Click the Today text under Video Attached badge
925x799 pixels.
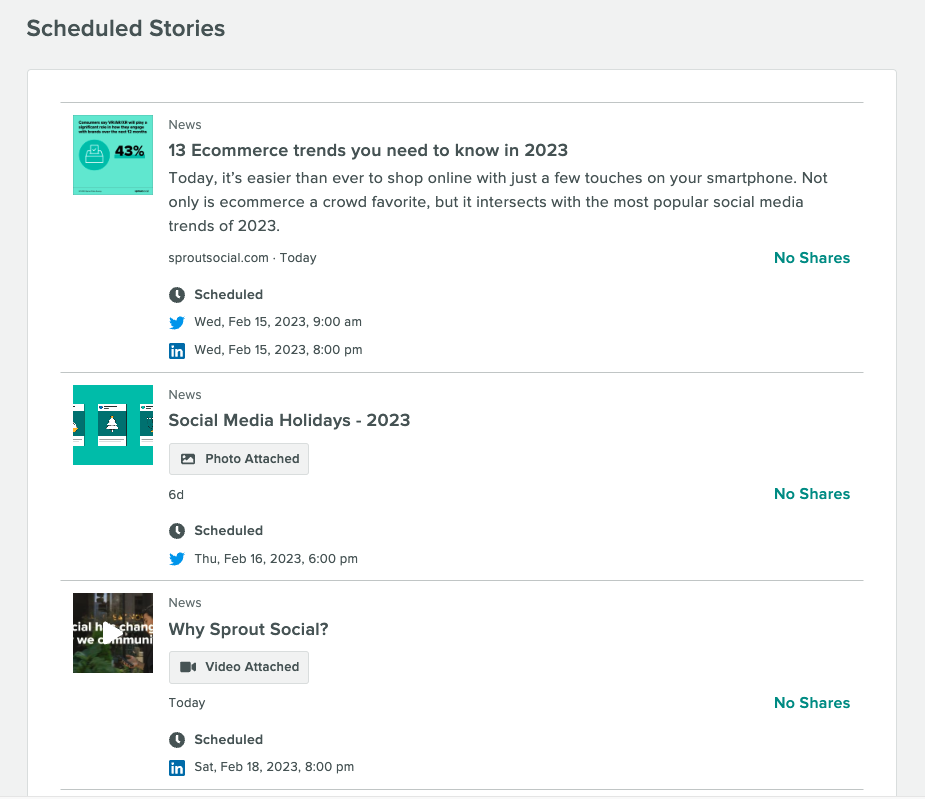click(x=187, y=703)
